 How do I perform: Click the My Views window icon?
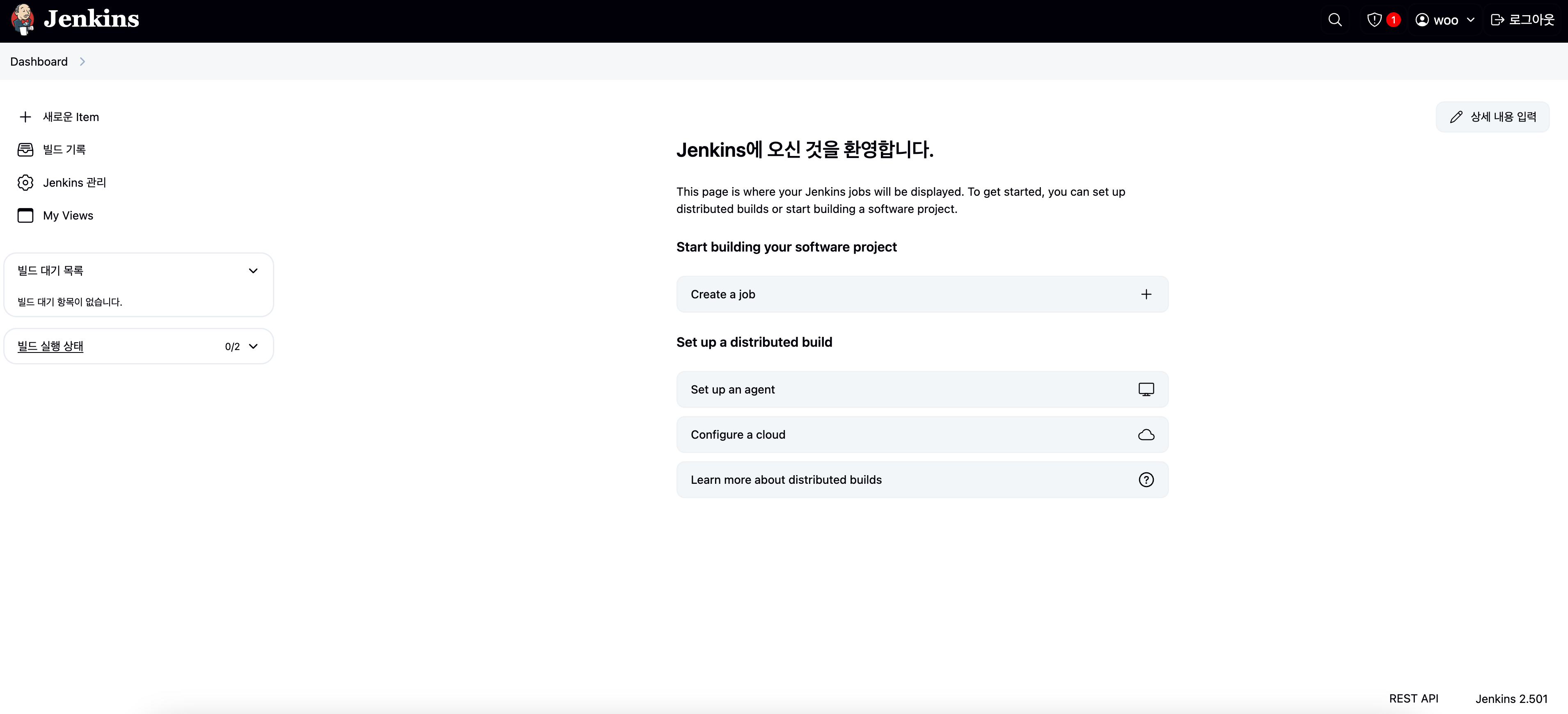(x=25, y=215)
